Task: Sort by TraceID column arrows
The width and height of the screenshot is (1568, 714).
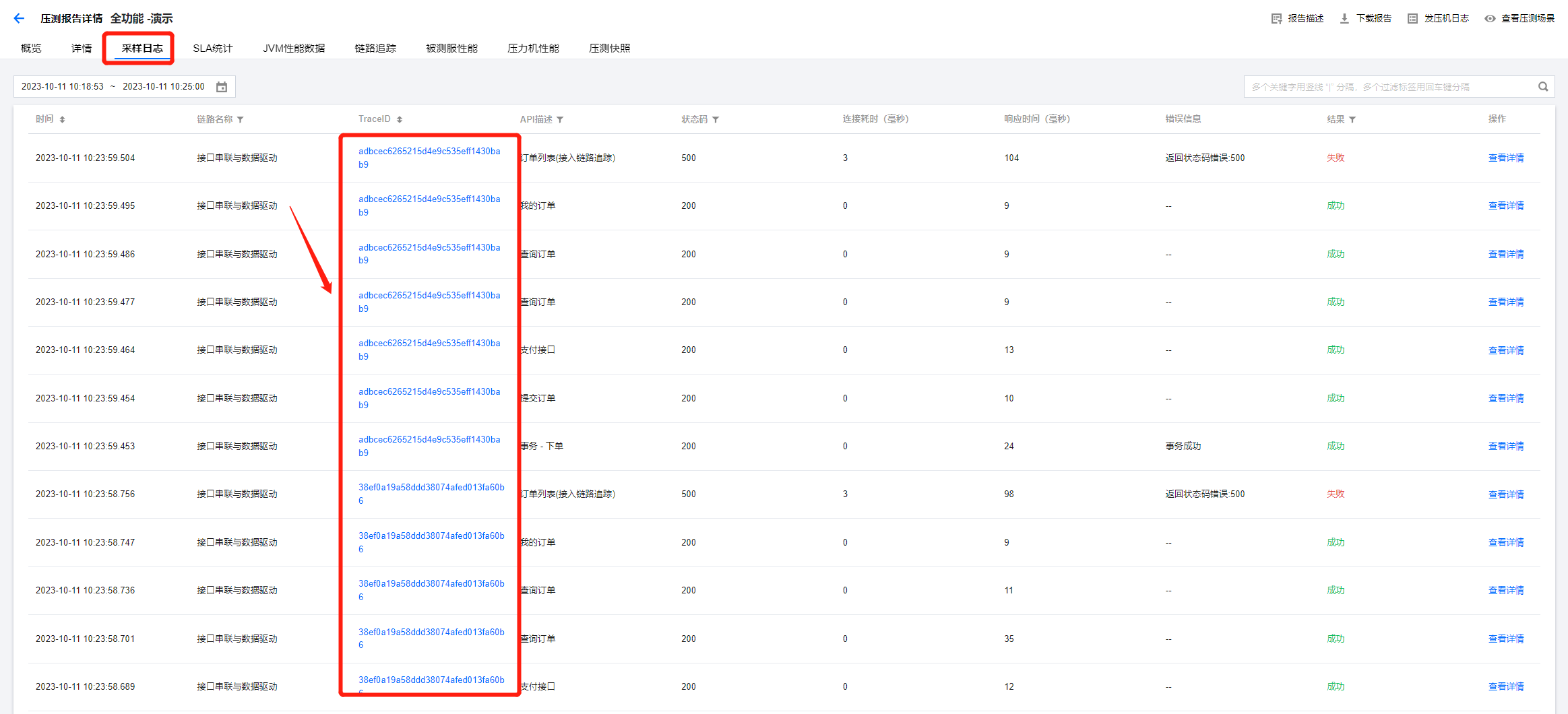Action: [400, 119]
